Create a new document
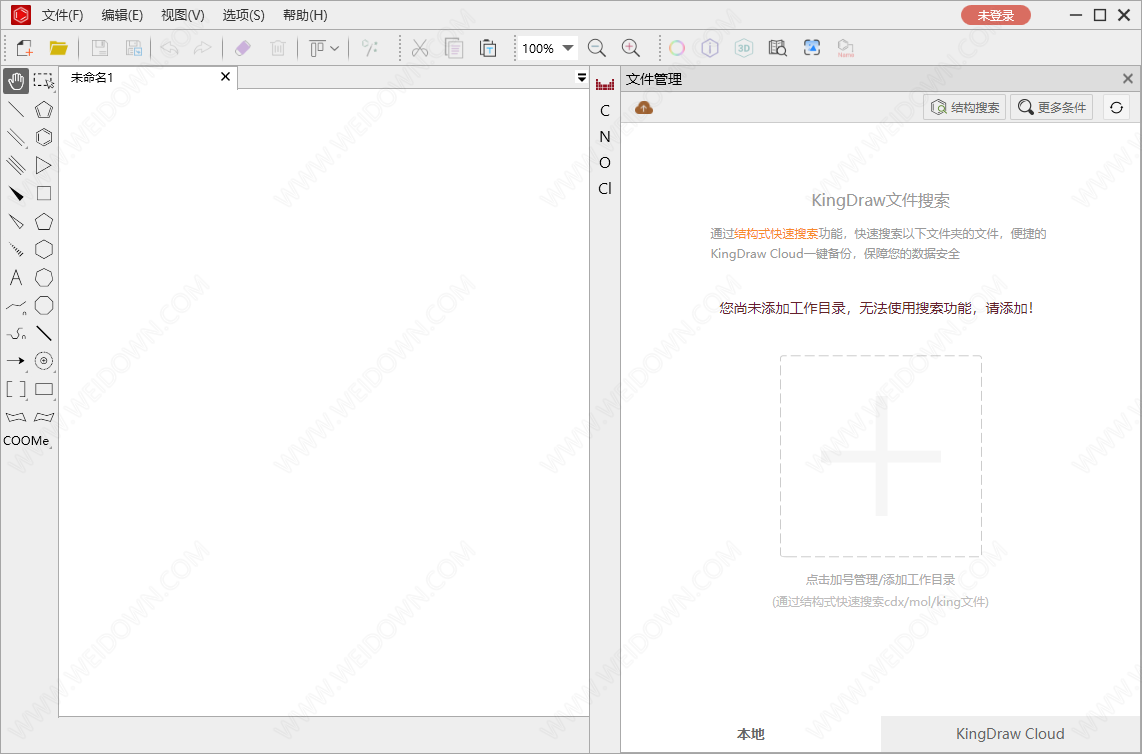 click(x=25, y=48)
